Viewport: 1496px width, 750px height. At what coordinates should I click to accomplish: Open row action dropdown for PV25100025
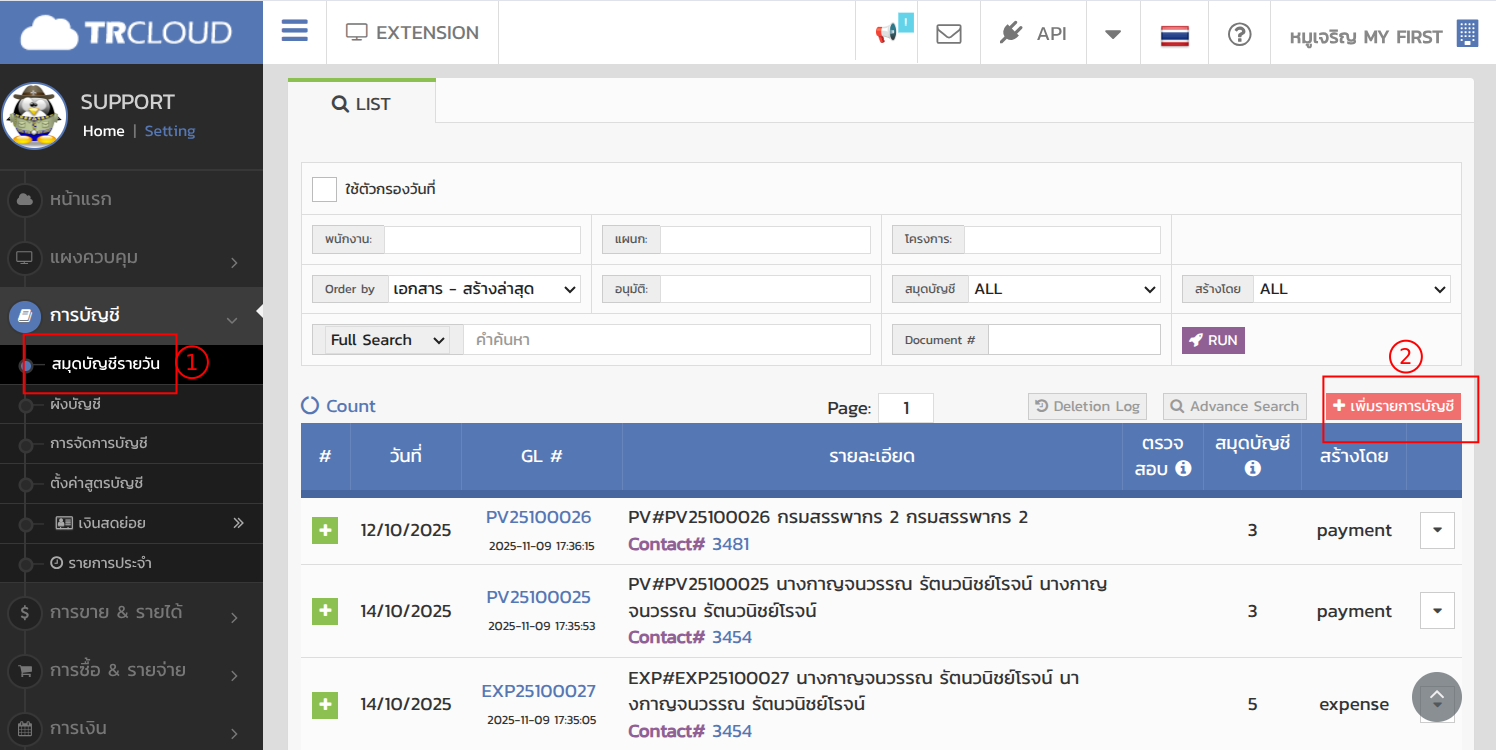pyautogui.click(x=1437, y=610)
